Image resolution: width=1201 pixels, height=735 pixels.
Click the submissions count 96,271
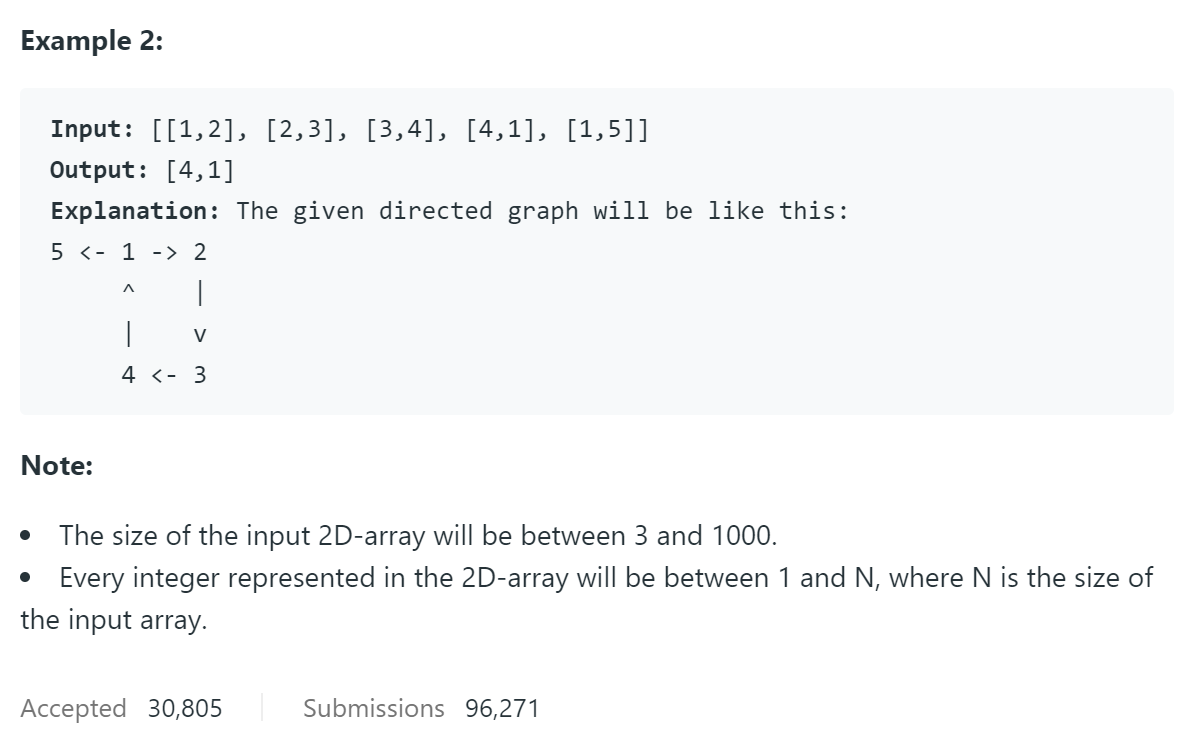502,709
